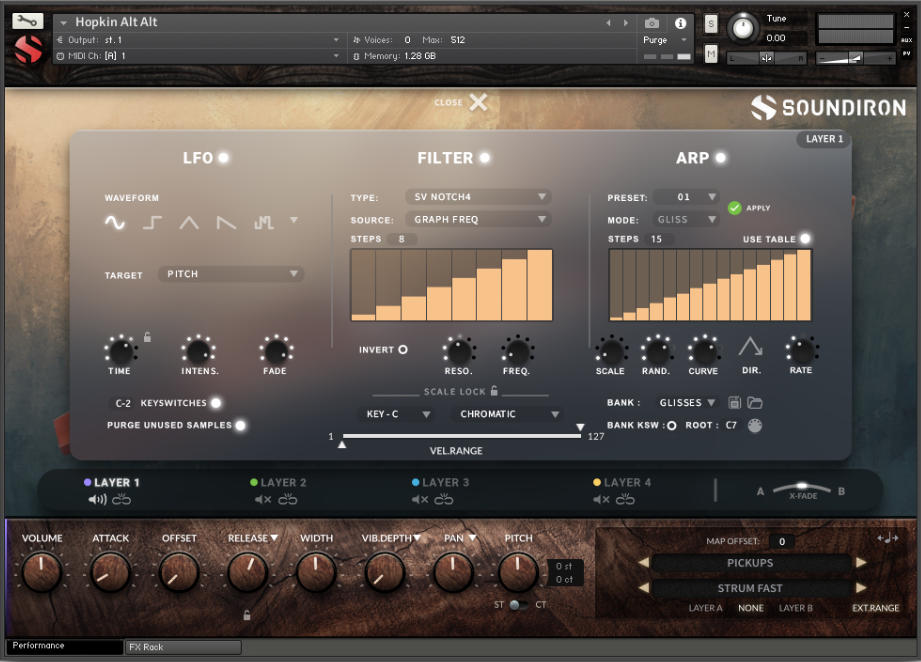Select the sine LFO waveform
Screen dimensions: 921x662
click(114, 222)
